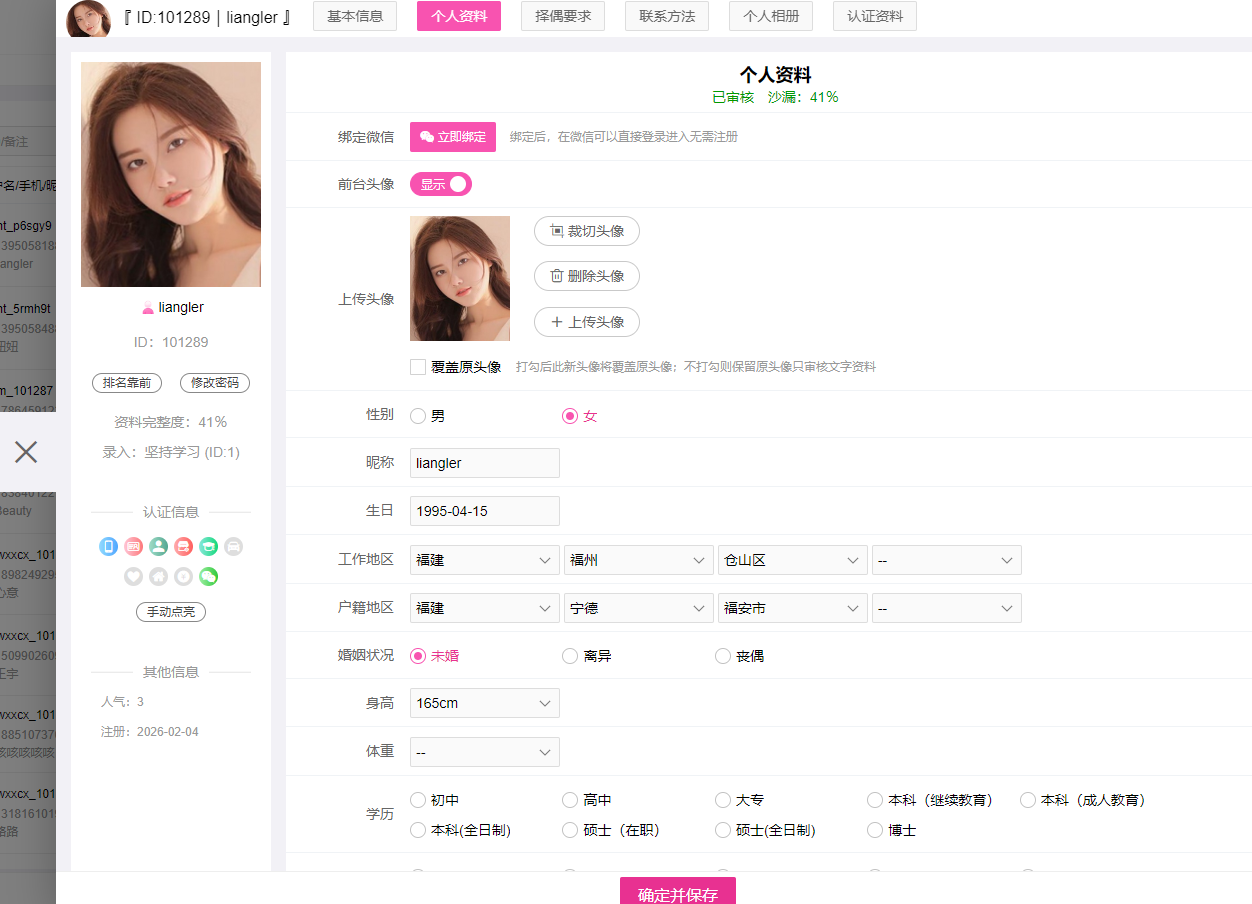Viewport: 1252px width, 904px height.
Task: Click the gray heart verification icon
Action: 133,576
